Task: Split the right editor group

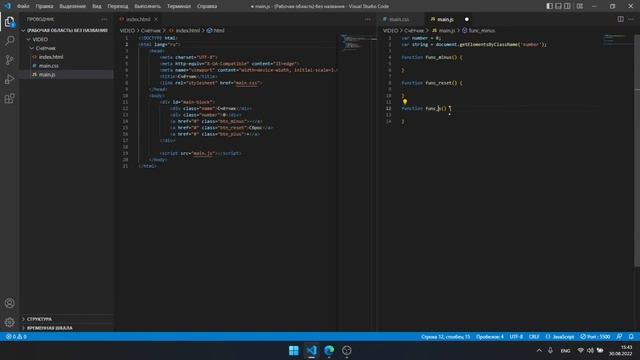Action: pyautogui.click(x=620, y=19)
